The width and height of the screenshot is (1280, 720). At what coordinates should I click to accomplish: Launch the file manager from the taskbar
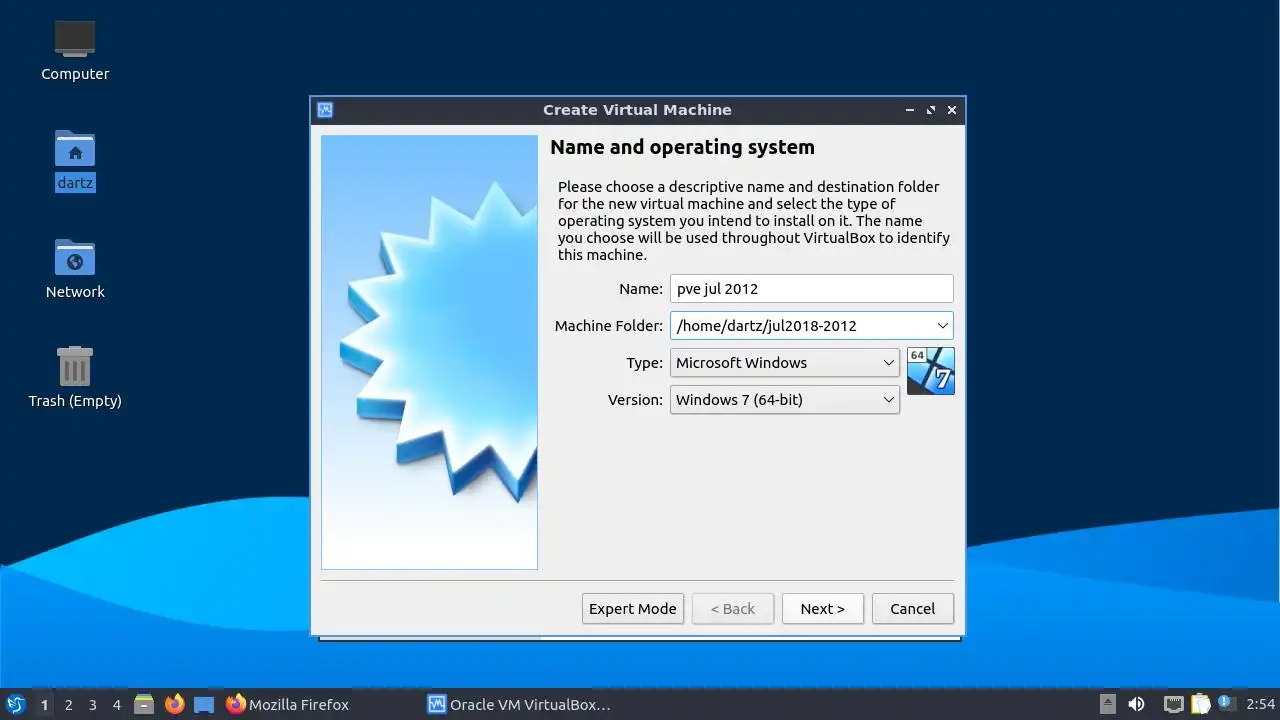click(x=144, y=704)
